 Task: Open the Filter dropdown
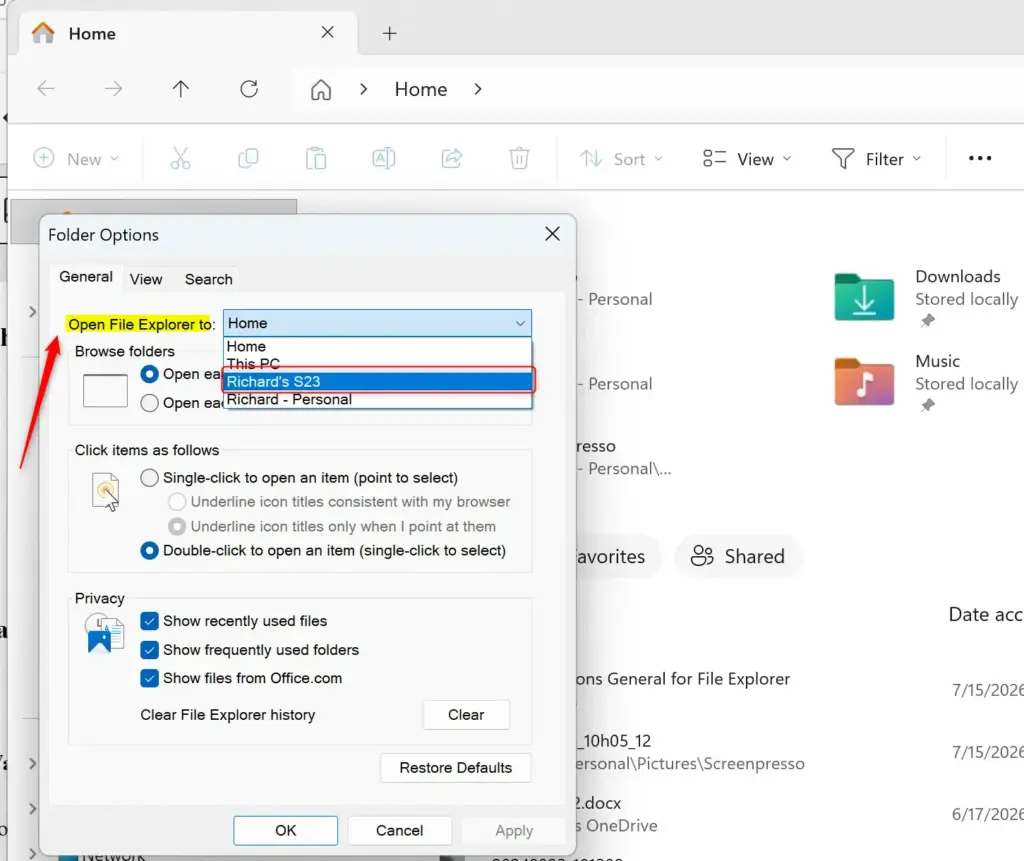[x=876, y=159]
